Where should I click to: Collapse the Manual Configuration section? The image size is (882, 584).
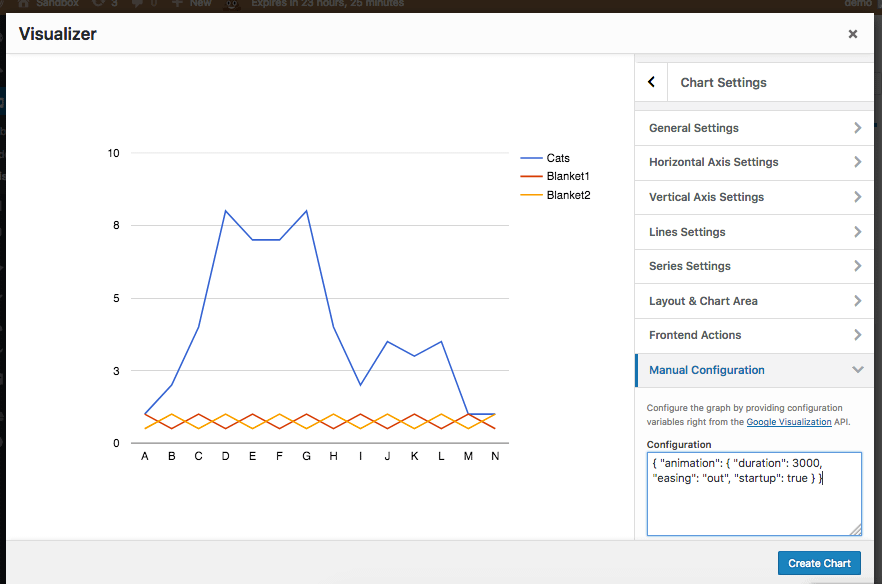857,370
